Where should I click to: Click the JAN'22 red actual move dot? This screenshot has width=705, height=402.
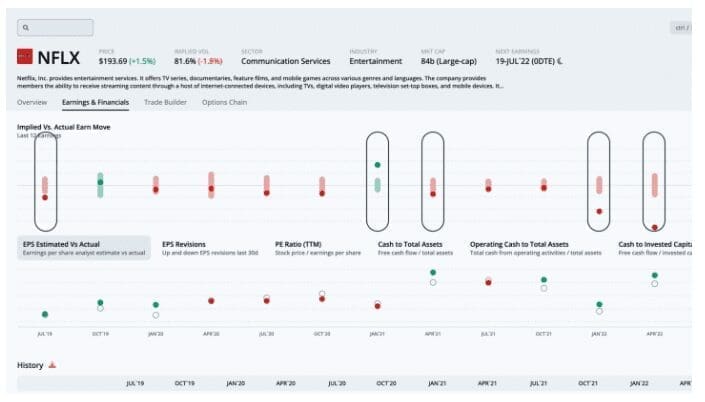599,211
